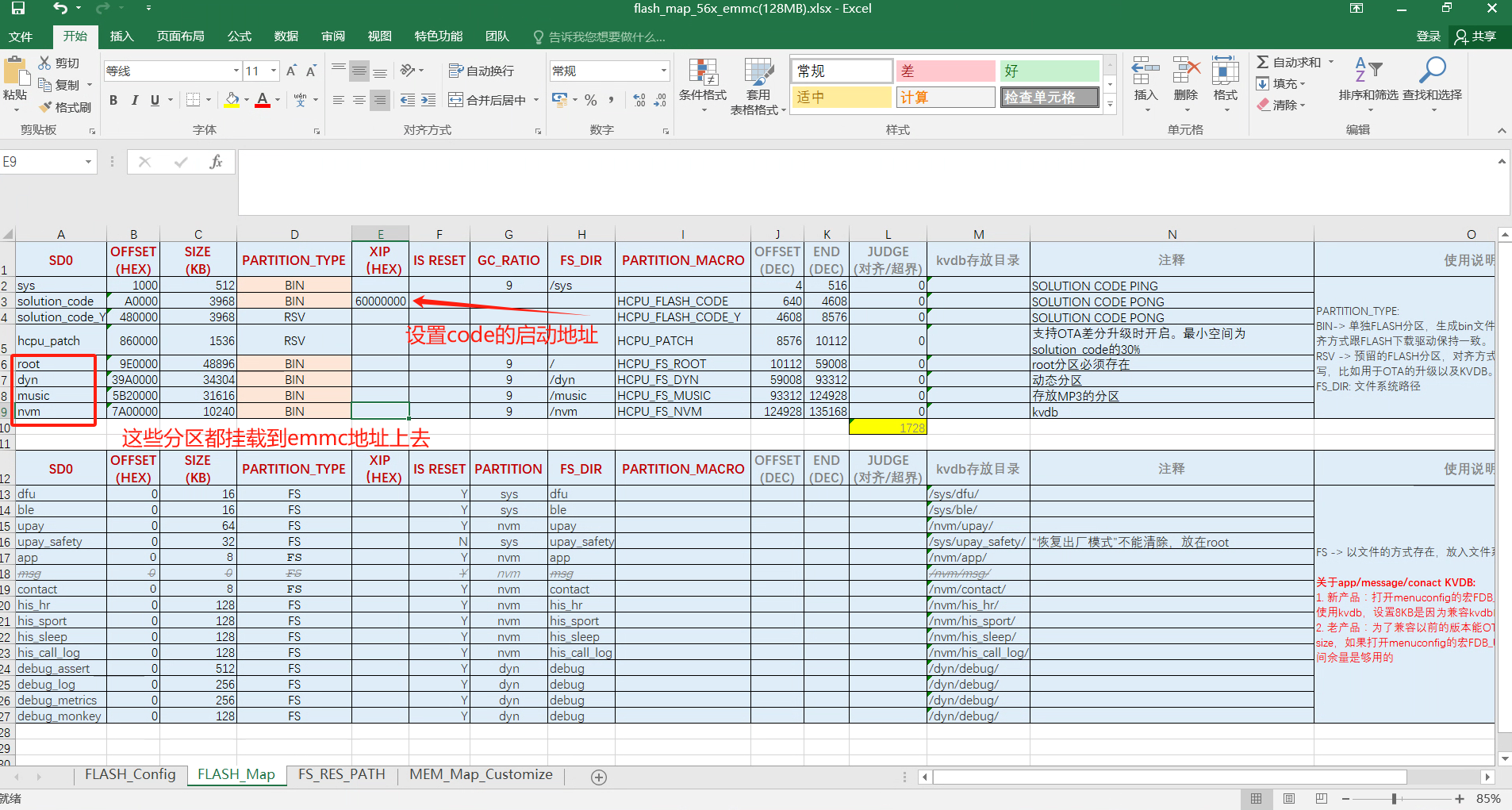
Task: Click the cell borders icon
Action: coord(193,100)
